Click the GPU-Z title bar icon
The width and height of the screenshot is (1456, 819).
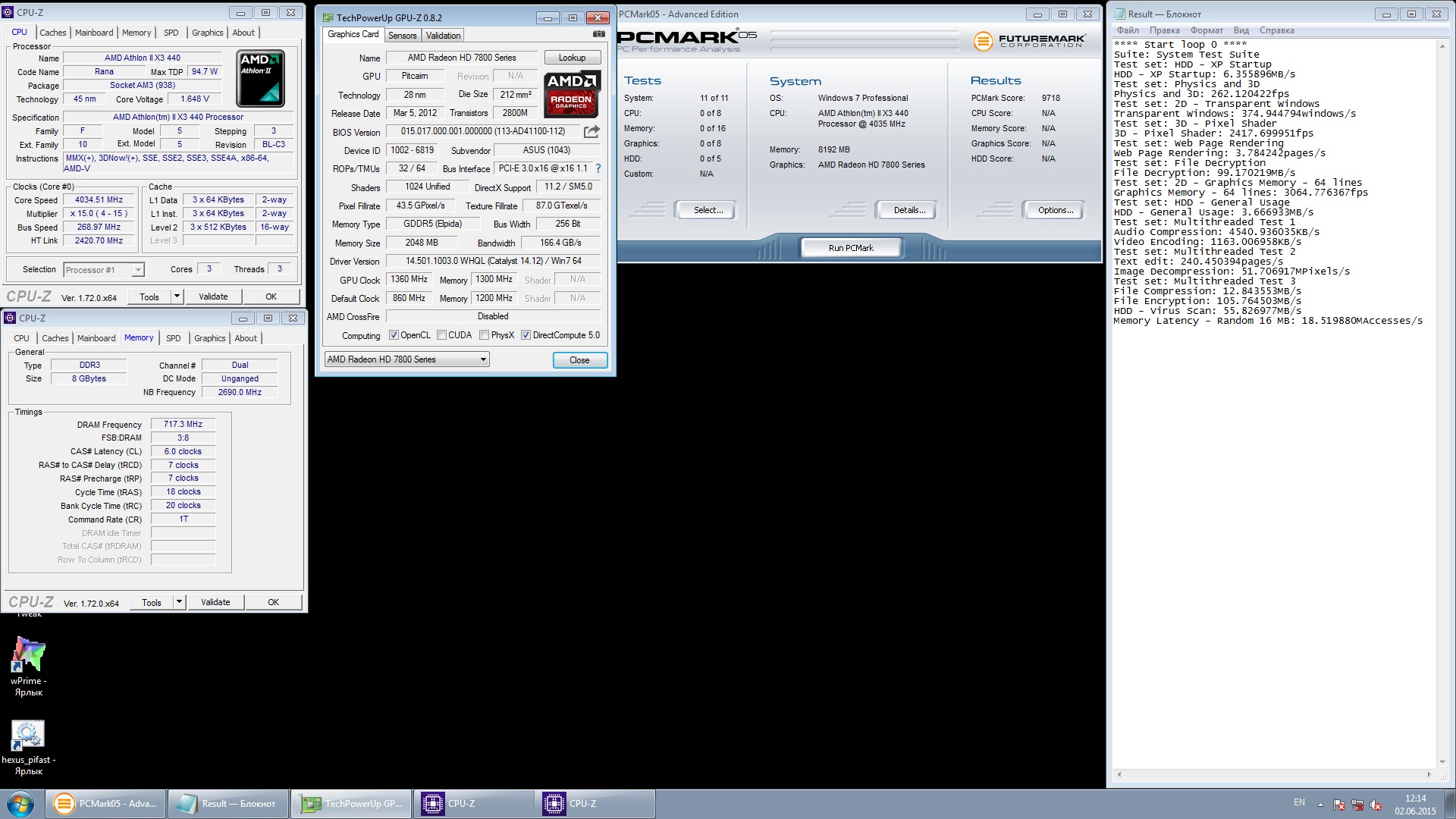click(x=327, y=17)
